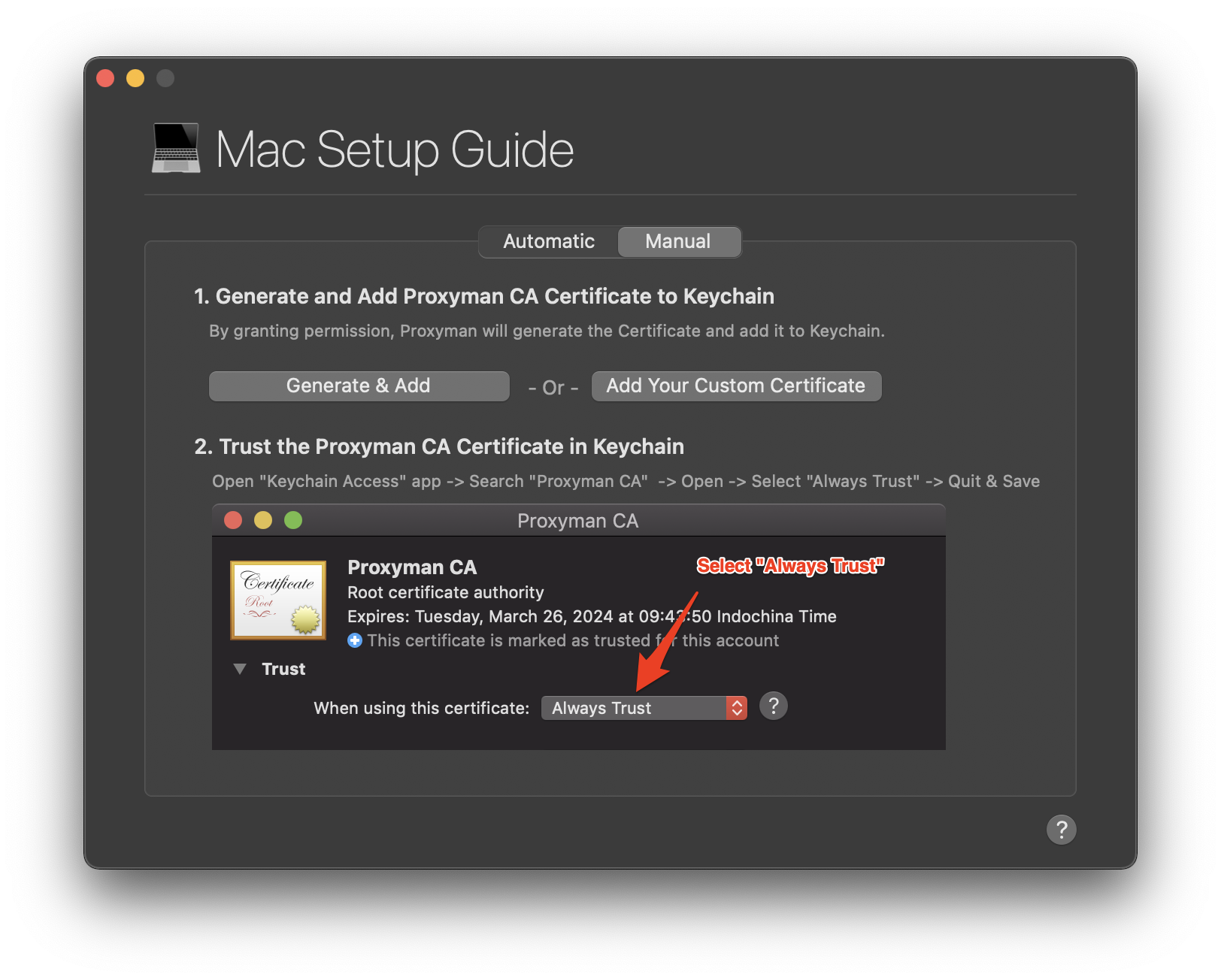Click the question mark next to Always Trust
This screenshot has width=1221, height=980.
[x=773, y=706]
